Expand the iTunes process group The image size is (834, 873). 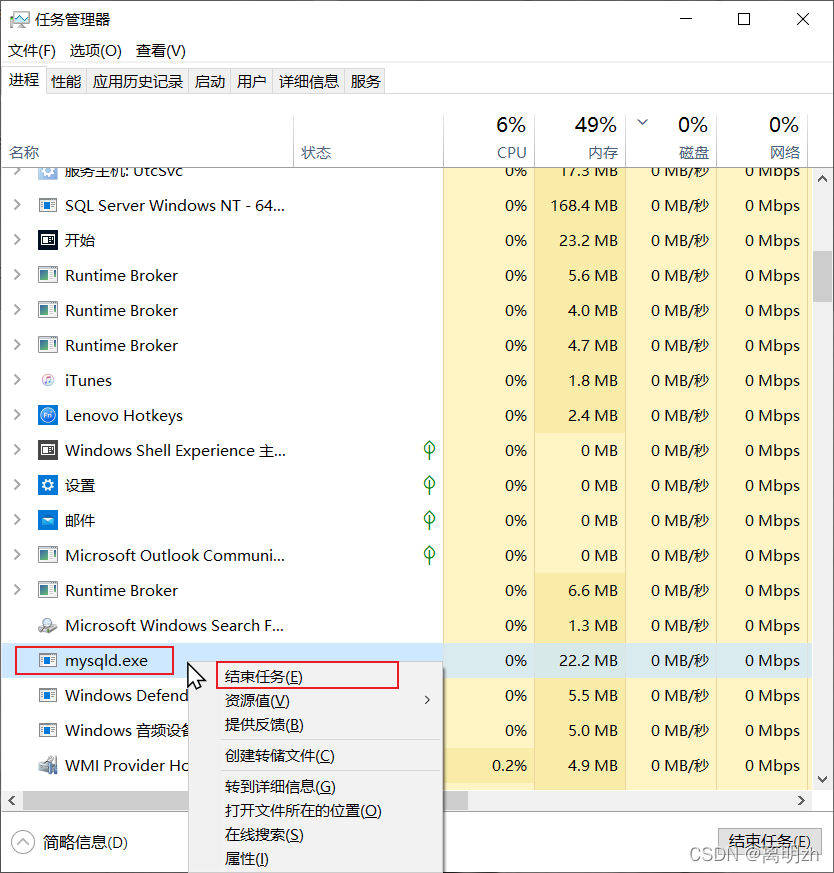point(17,380)
